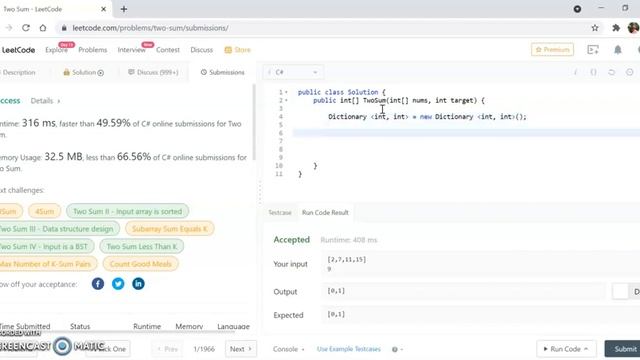640x360 pixels.
Task: Open Two Sum II - Input array is sorted
Action: [x=127, y=211]
